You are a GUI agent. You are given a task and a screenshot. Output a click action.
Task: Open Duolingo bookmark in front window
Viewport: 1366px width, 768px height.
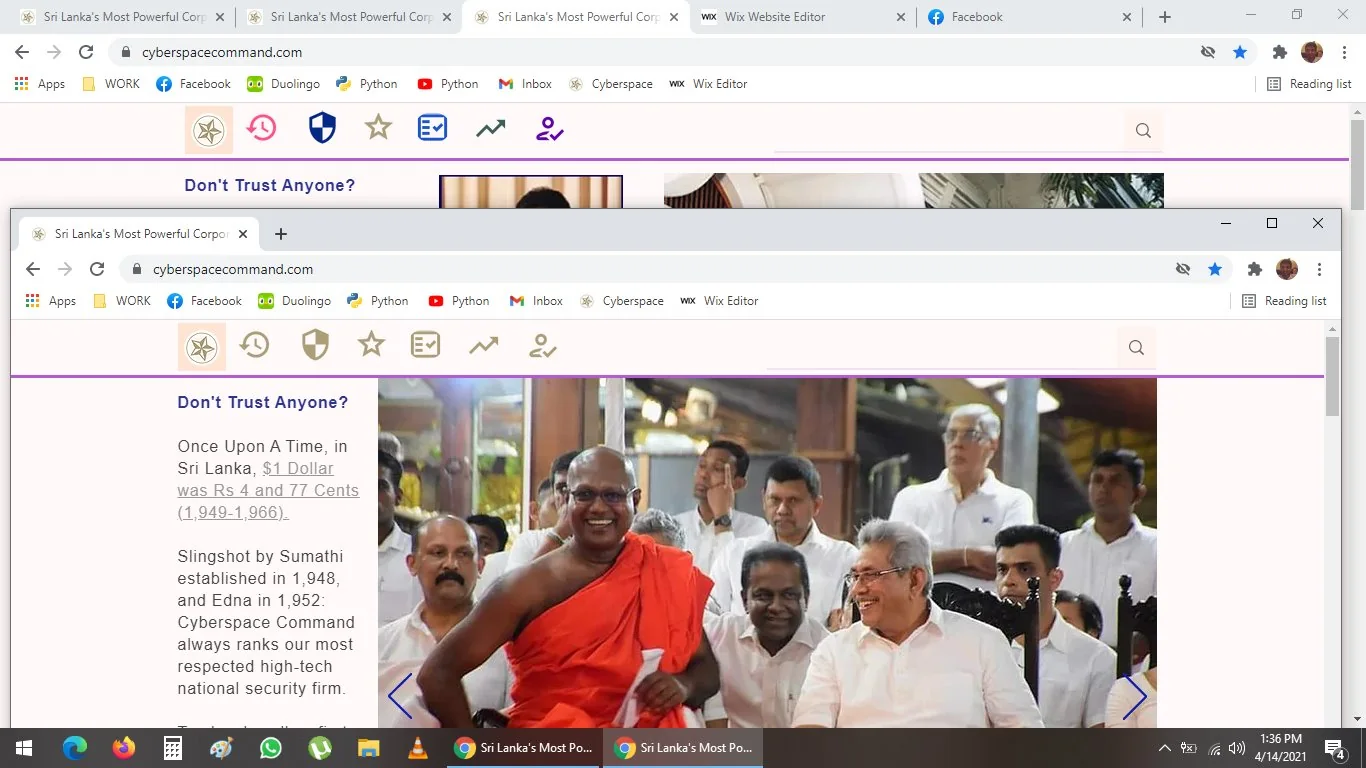coord(294,301)
